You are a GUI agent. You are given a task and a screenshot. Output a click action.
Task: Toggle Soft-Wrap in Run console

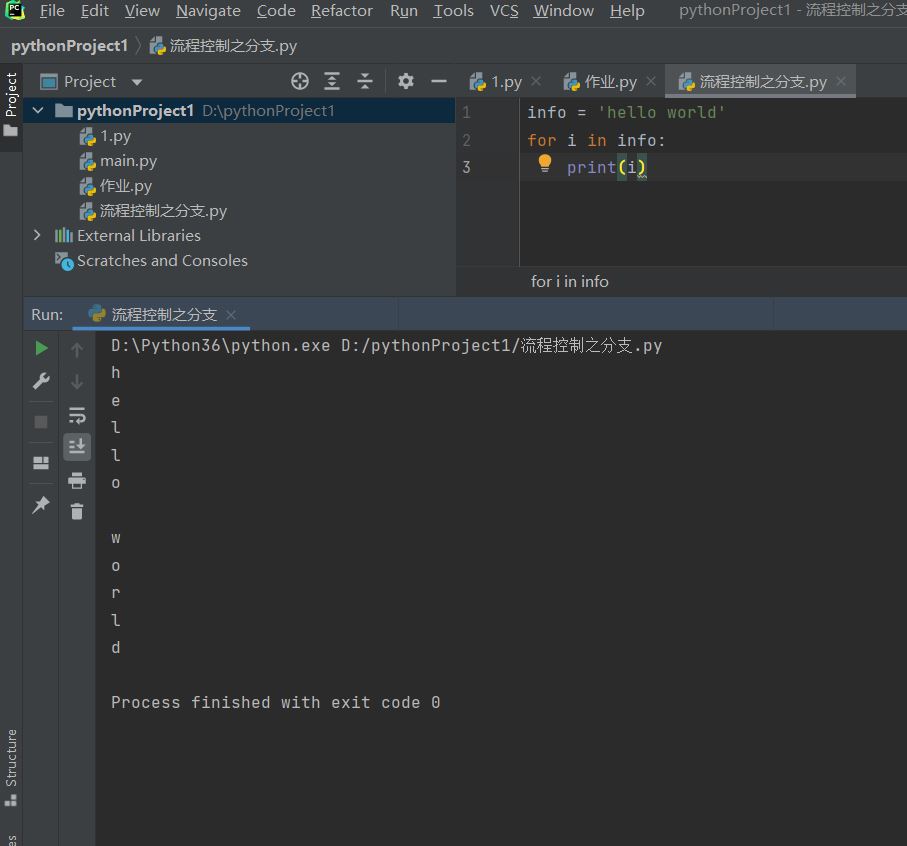pos(77,415)
